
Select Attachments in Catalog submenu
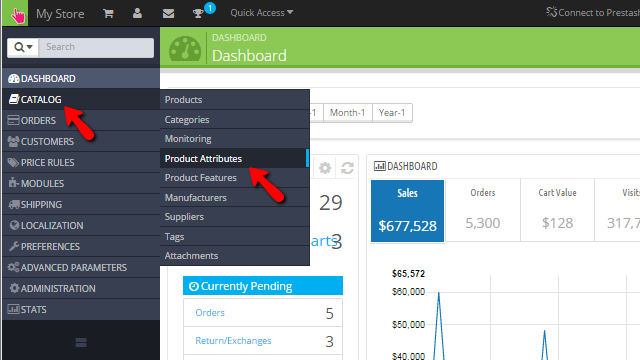tap(235, 256)
